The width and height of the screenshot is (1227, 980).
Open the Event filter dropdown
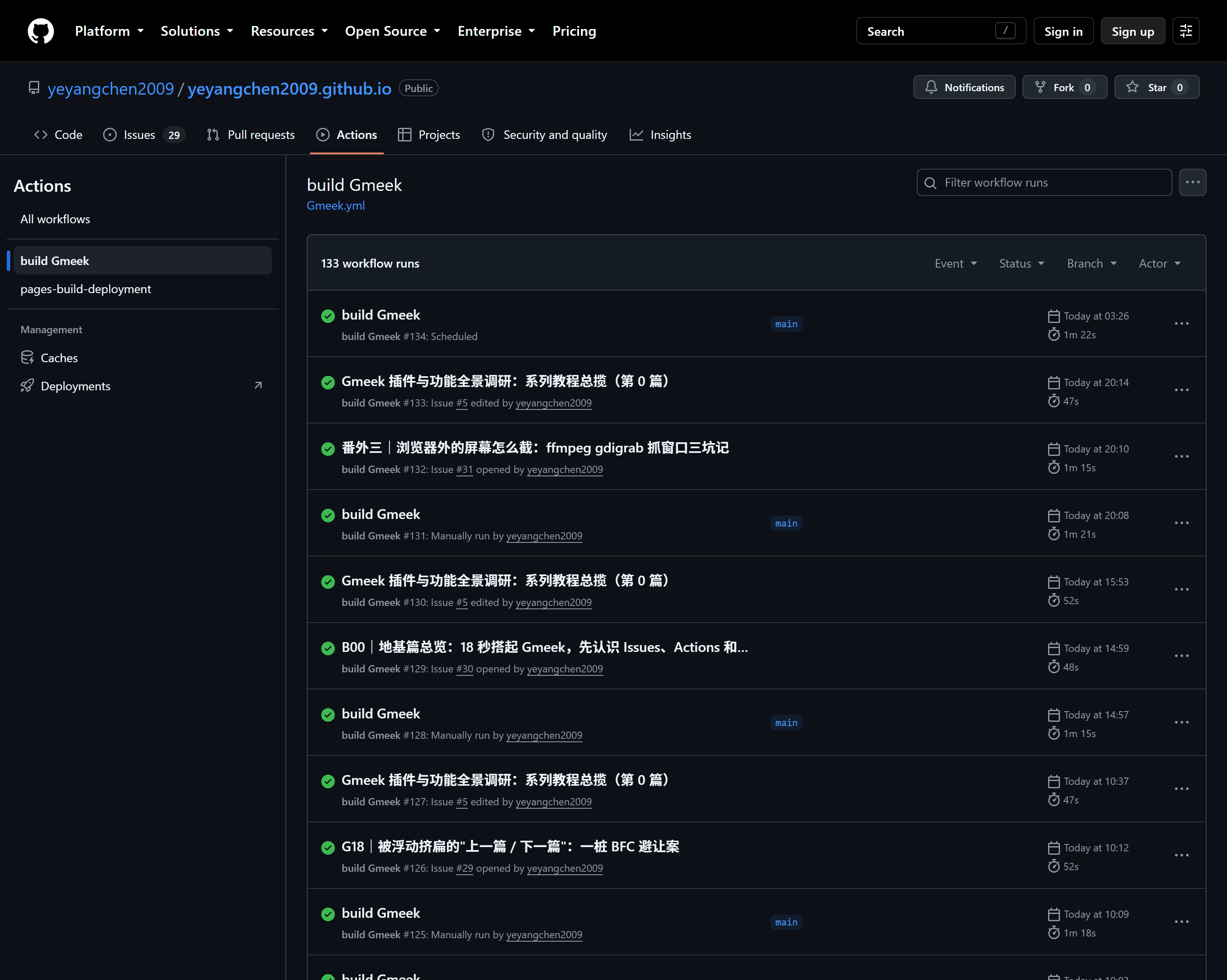point(956,263)
